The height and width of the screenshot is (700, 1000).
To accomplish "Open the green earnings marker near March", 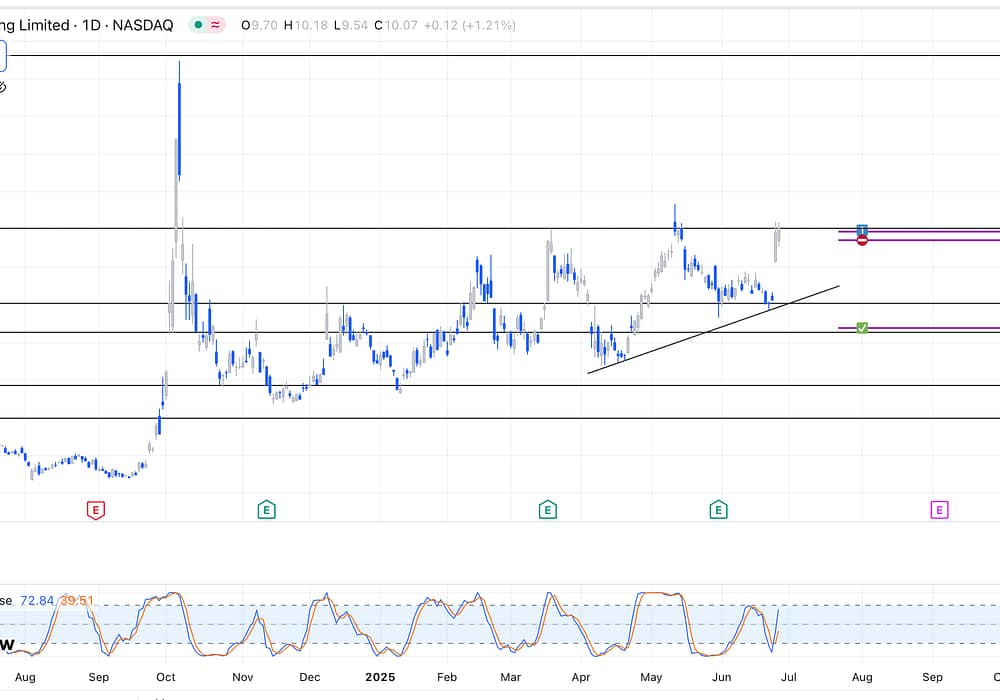I will [547, 510].
